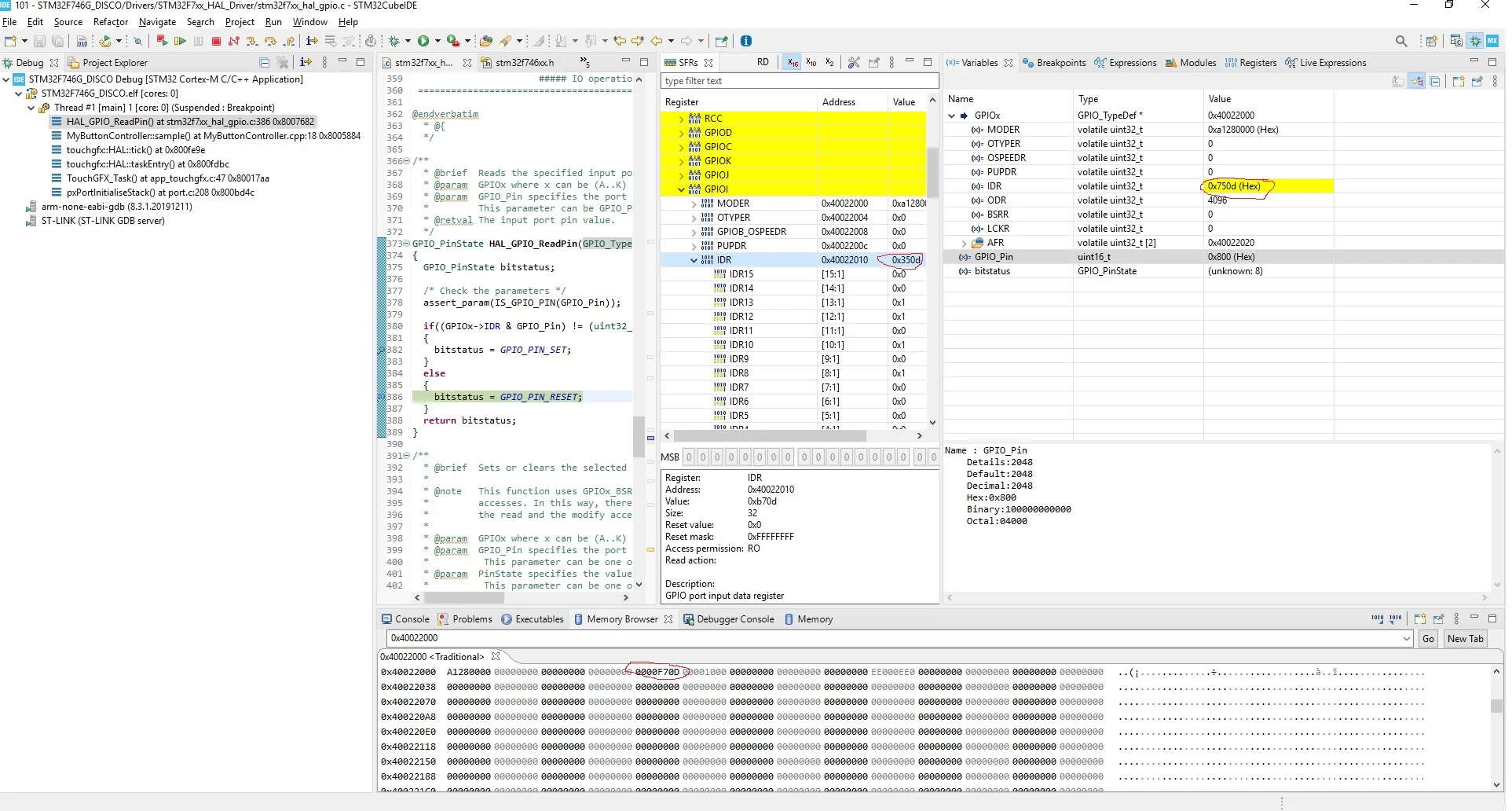This screenshot has width=1512, height=811.
Task: Click the toolbar search magnifier icon
Action: coord(1401,41)
